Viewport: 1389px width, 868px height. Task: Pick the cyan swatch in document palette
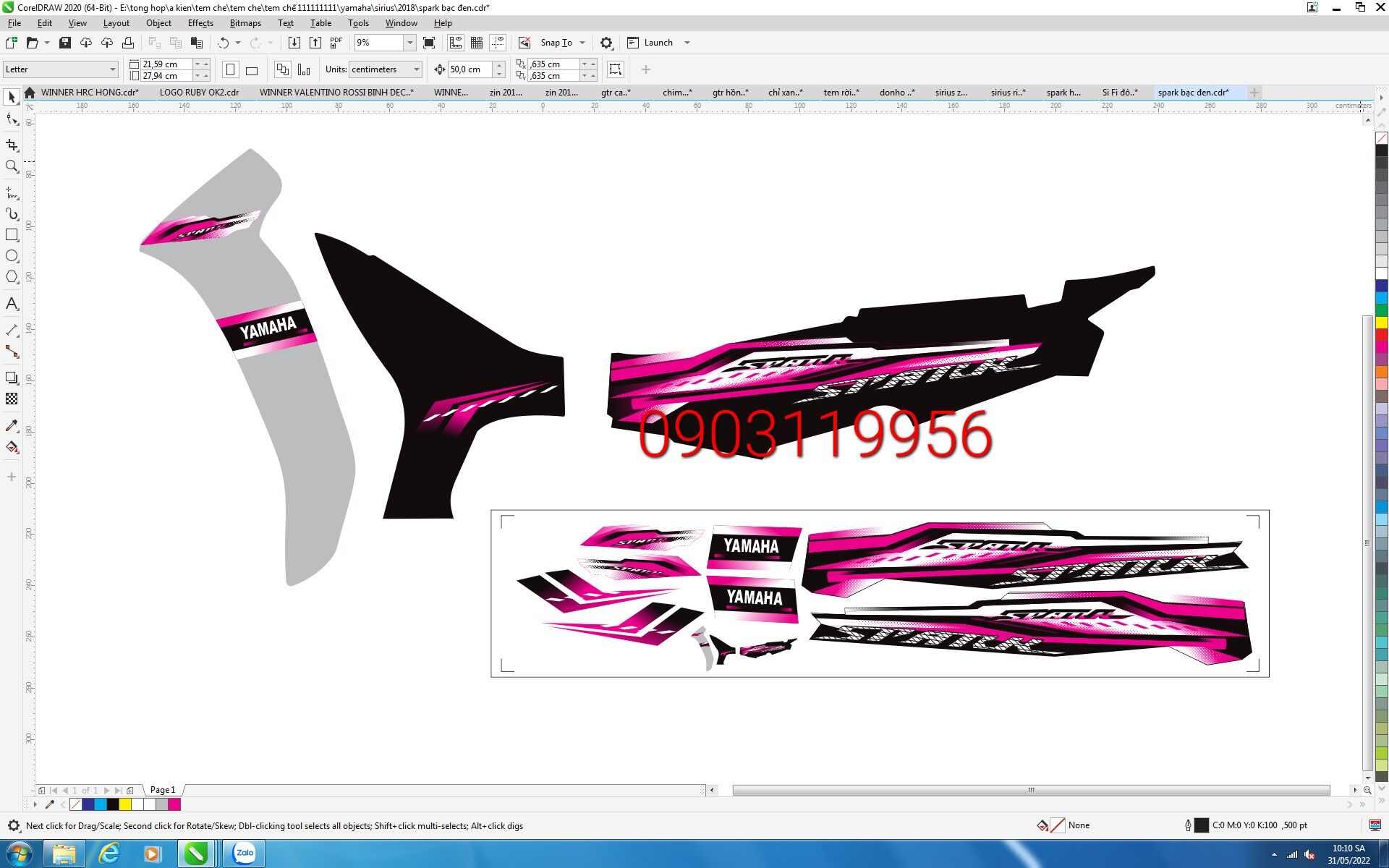[101, 804]
